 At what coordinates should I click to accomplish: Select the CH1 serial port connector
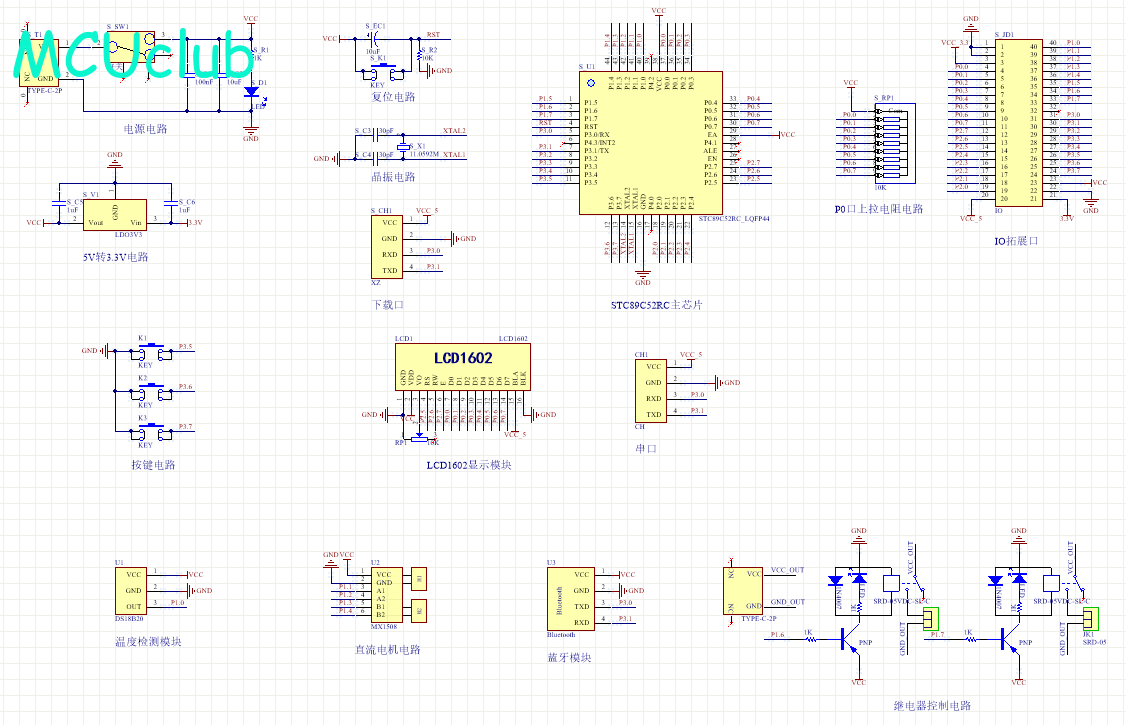(x=651, y=390)
